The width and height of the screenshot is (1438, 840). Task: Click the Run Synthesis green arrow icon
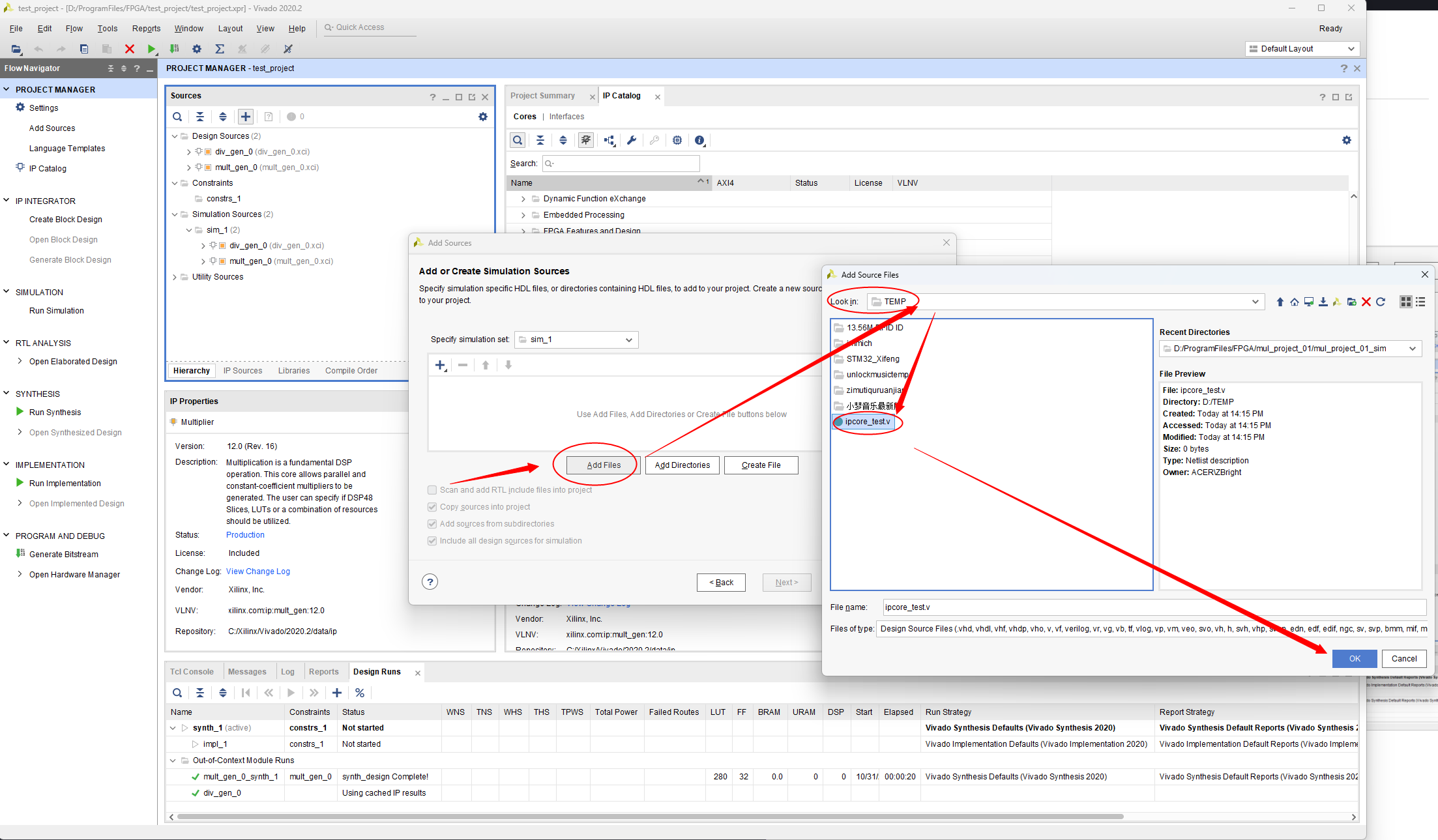coord(20,412)
